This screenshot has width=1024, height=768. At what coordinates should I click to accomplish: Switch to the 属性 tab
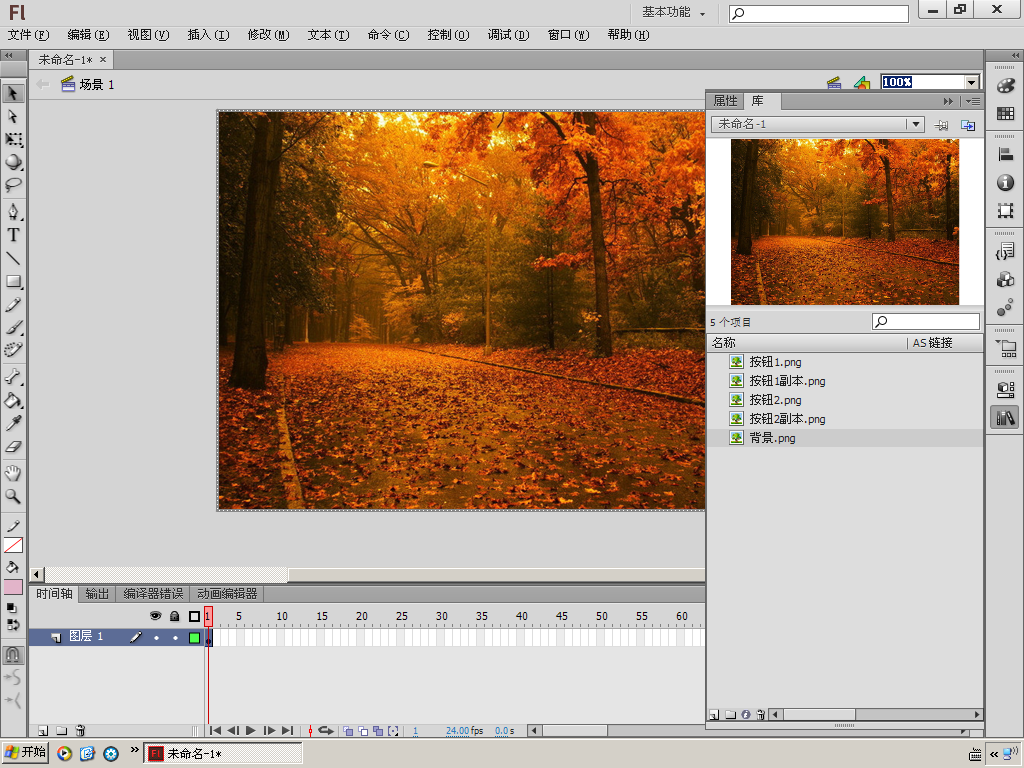tap(725, 101)
